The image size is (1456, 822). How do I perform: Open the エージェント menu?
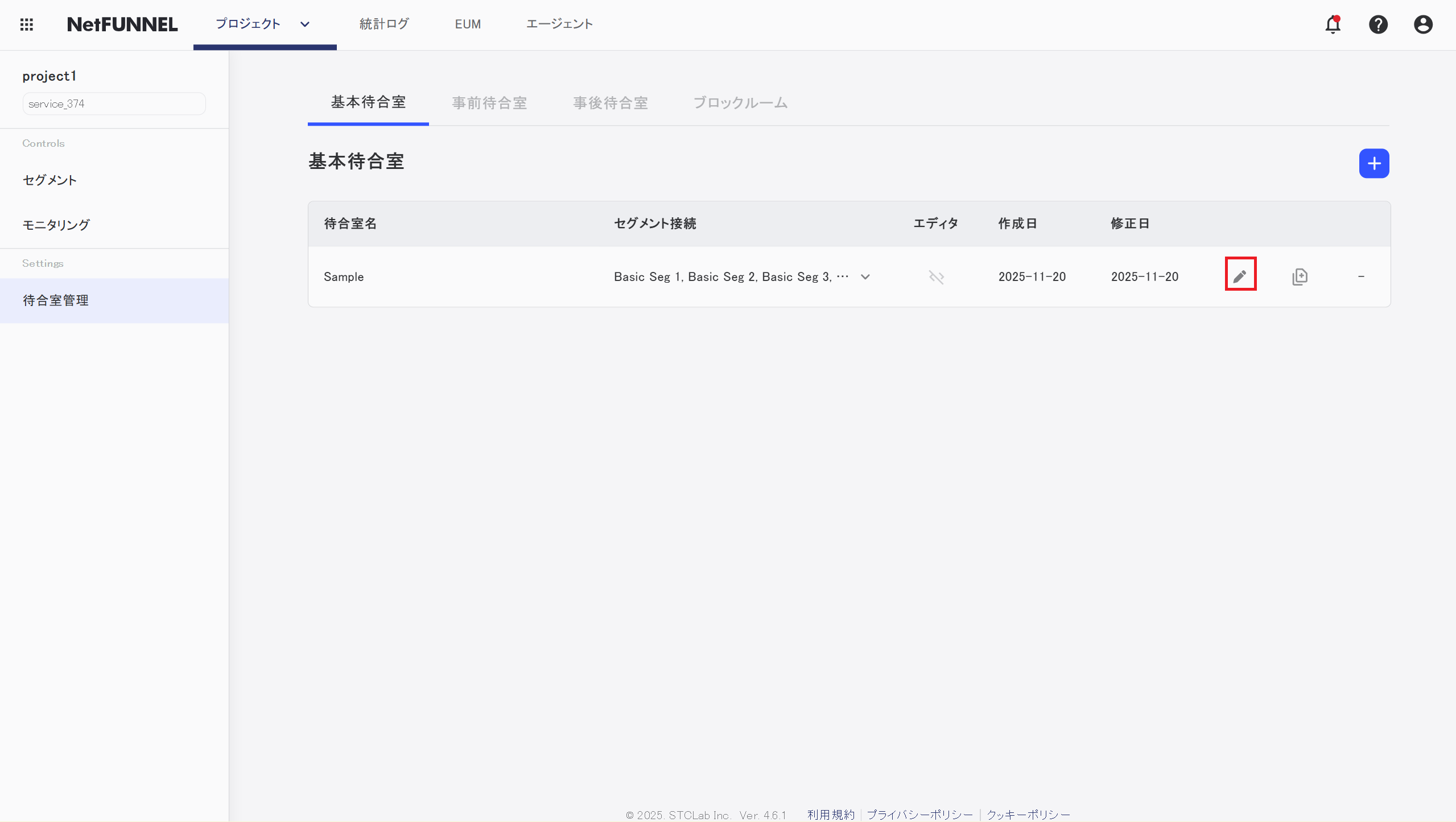[x=559, y=24]
